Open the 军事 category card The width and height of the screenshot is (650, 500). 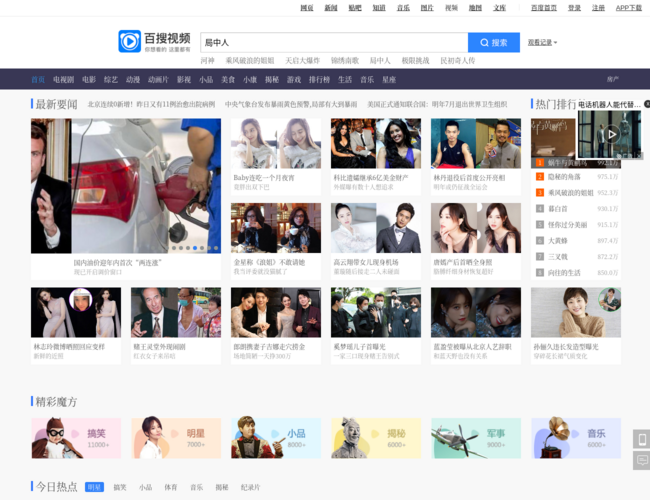(x=476, y=438)
